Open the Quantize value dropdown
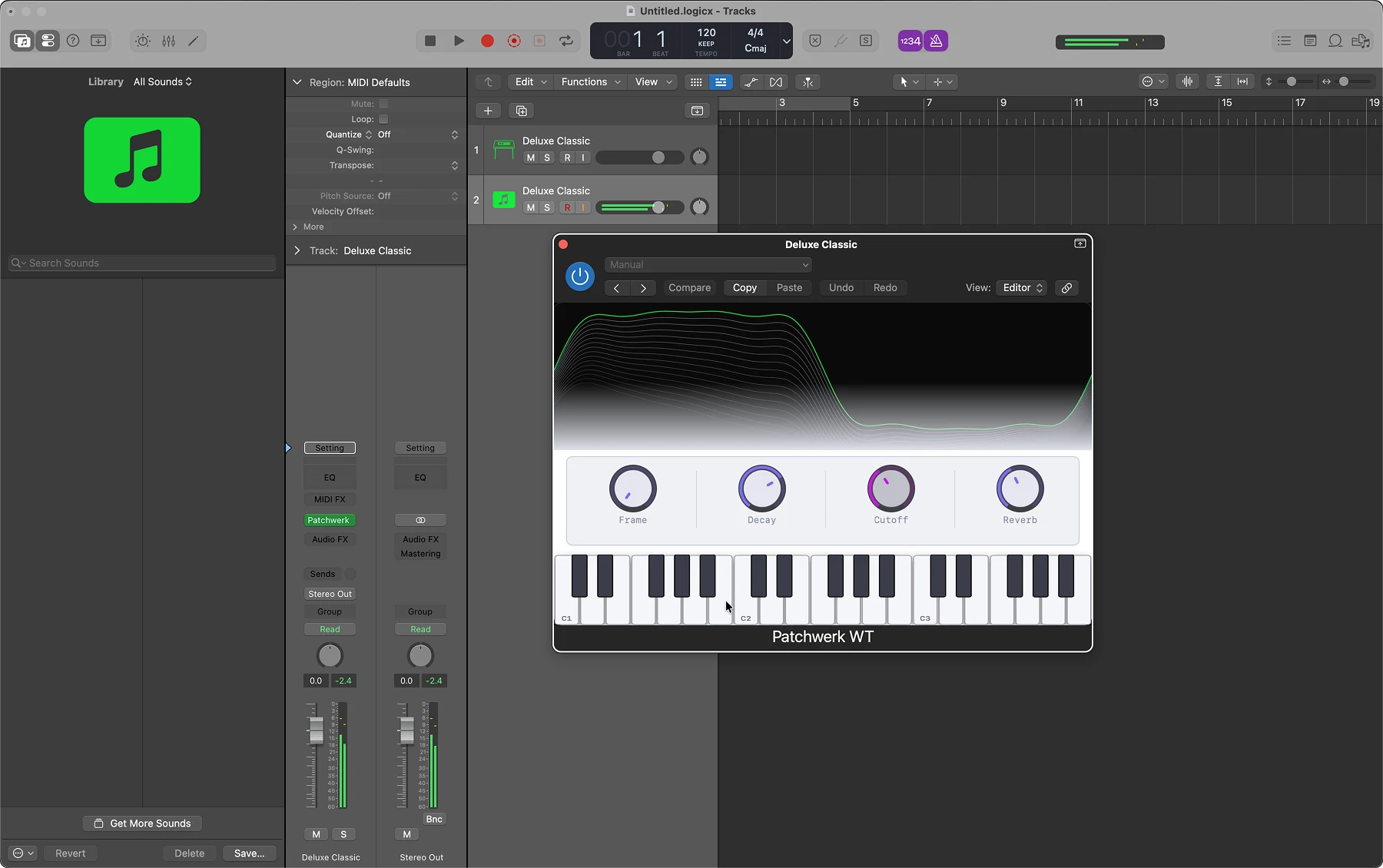The height and width of the screenshot is (868, 1383). [x=418, y=134]
